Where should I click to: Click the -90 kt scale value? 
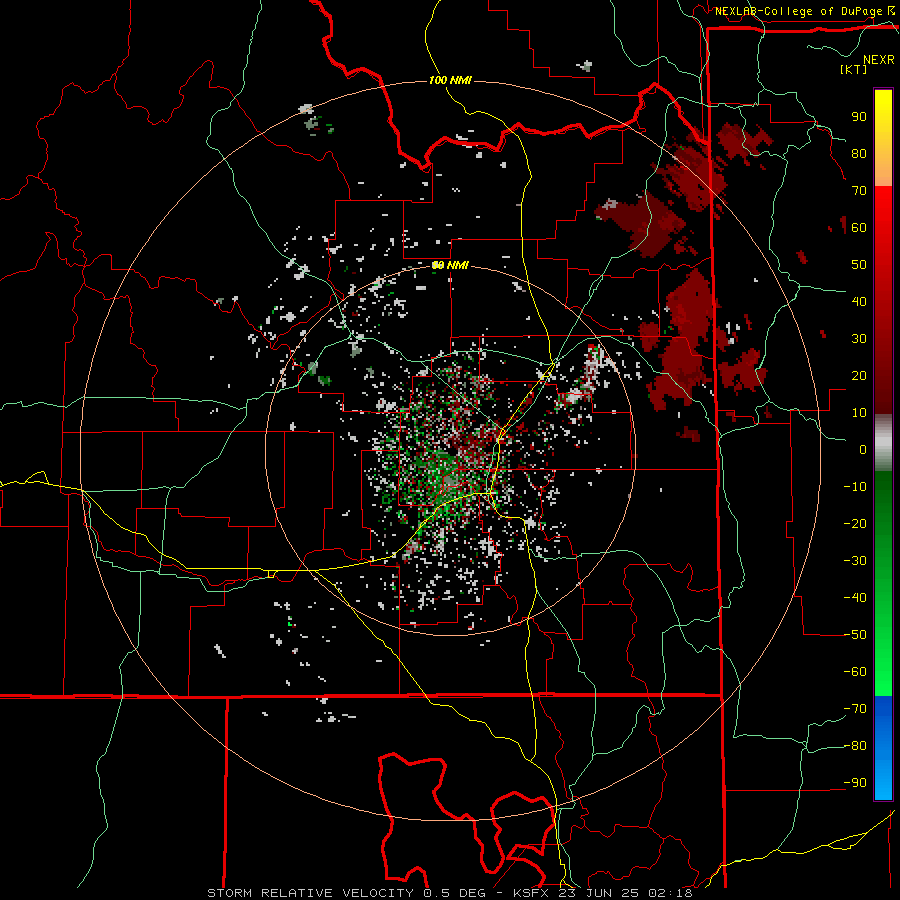[x=855, y=783]
